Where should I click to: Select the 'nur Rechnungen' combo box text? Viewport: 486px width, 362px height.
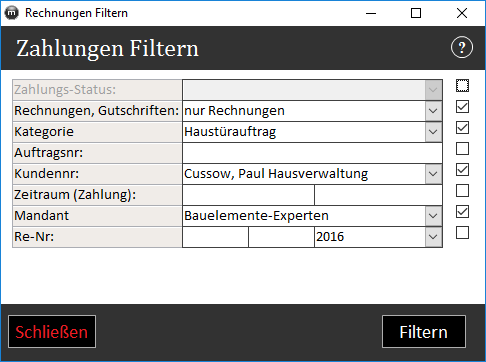[234, 111]
